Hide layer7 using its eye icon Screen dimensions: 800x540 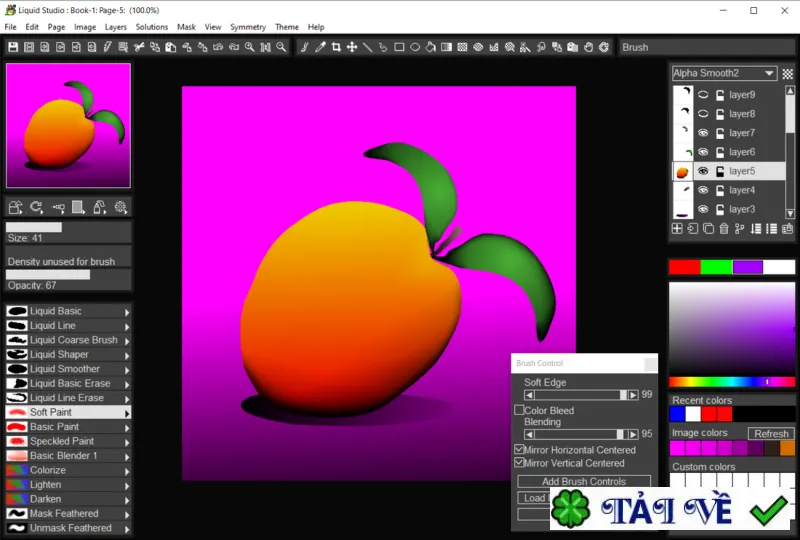point(703,133)
